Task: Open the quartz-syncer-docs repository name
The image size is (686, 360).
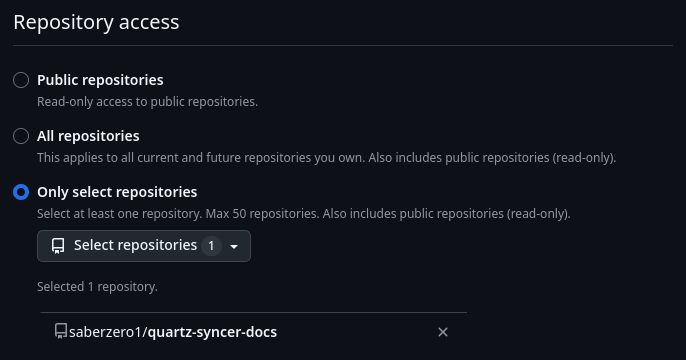Action: coord(212,332)
